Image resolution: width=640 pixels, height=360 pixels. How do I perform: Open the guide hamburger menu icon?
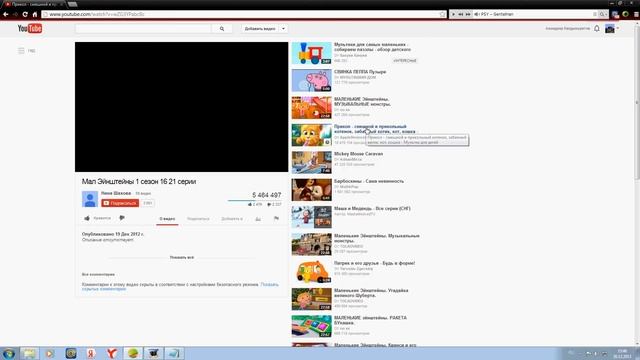tap(21, 51)
